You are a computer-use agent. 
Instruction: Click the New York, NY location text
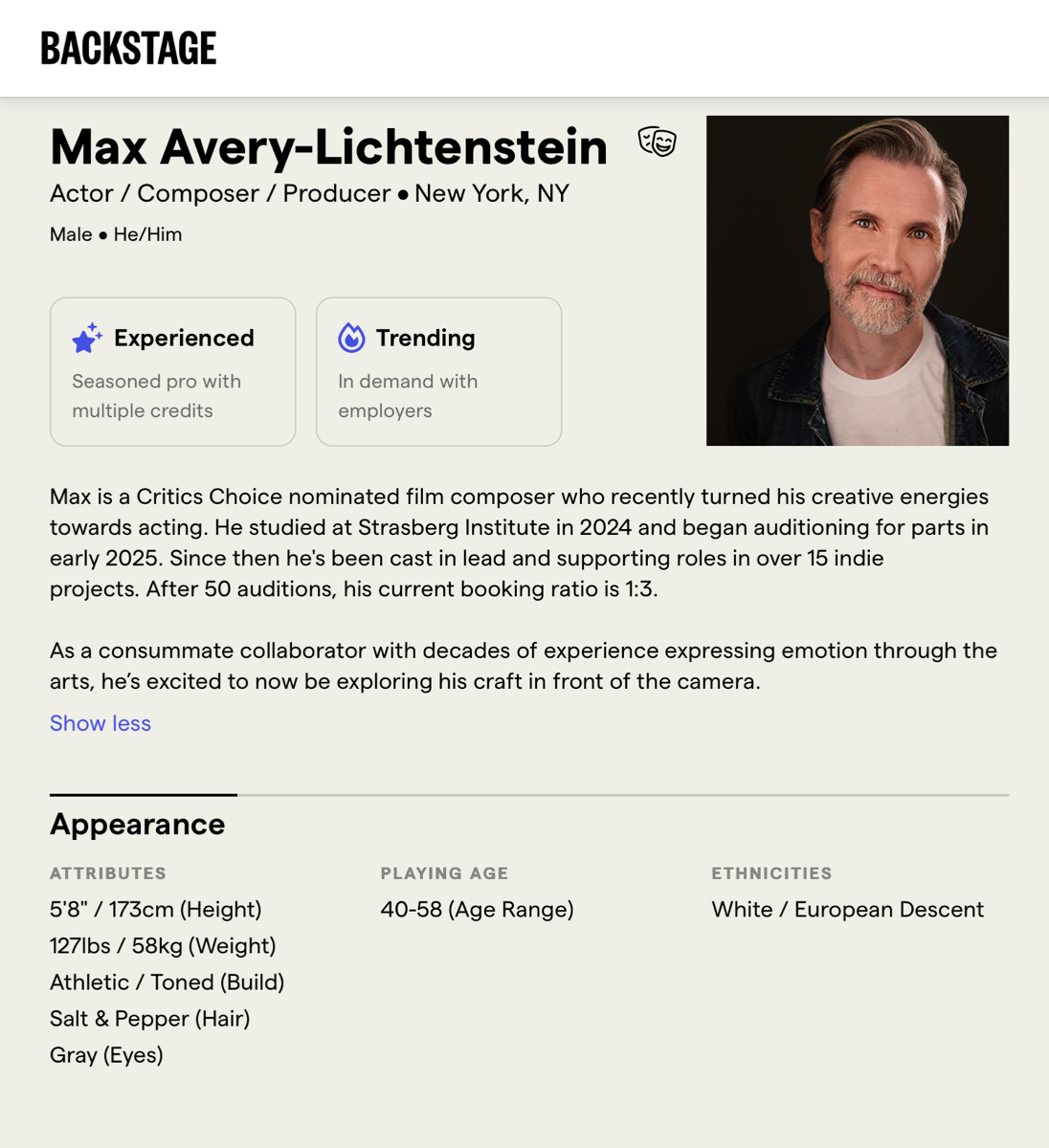pos(492,193)
